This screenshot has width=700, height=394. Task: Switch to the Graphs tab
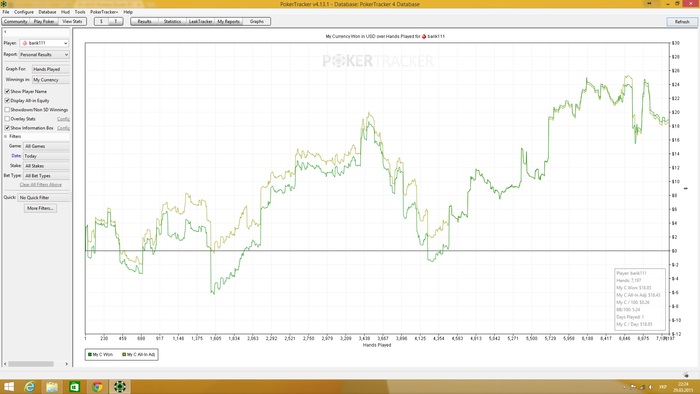[257, 21]
